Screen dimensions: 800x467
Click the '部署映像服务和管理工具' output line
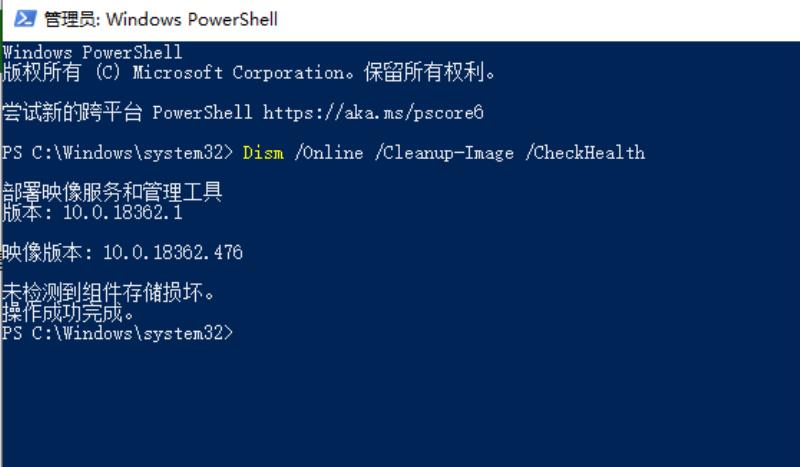tap(112, 192)
